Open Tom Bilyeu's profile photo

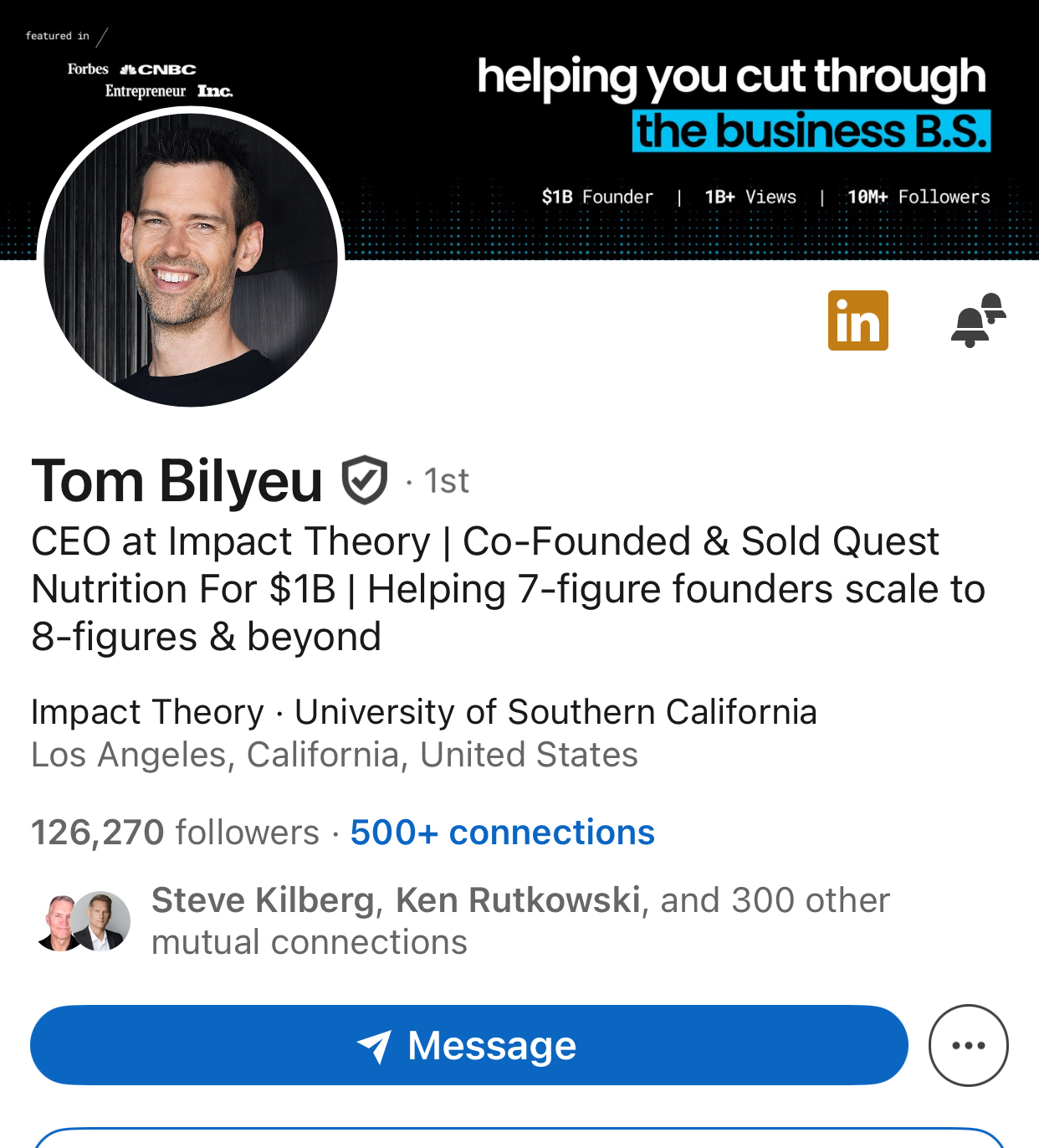[191, 259]
